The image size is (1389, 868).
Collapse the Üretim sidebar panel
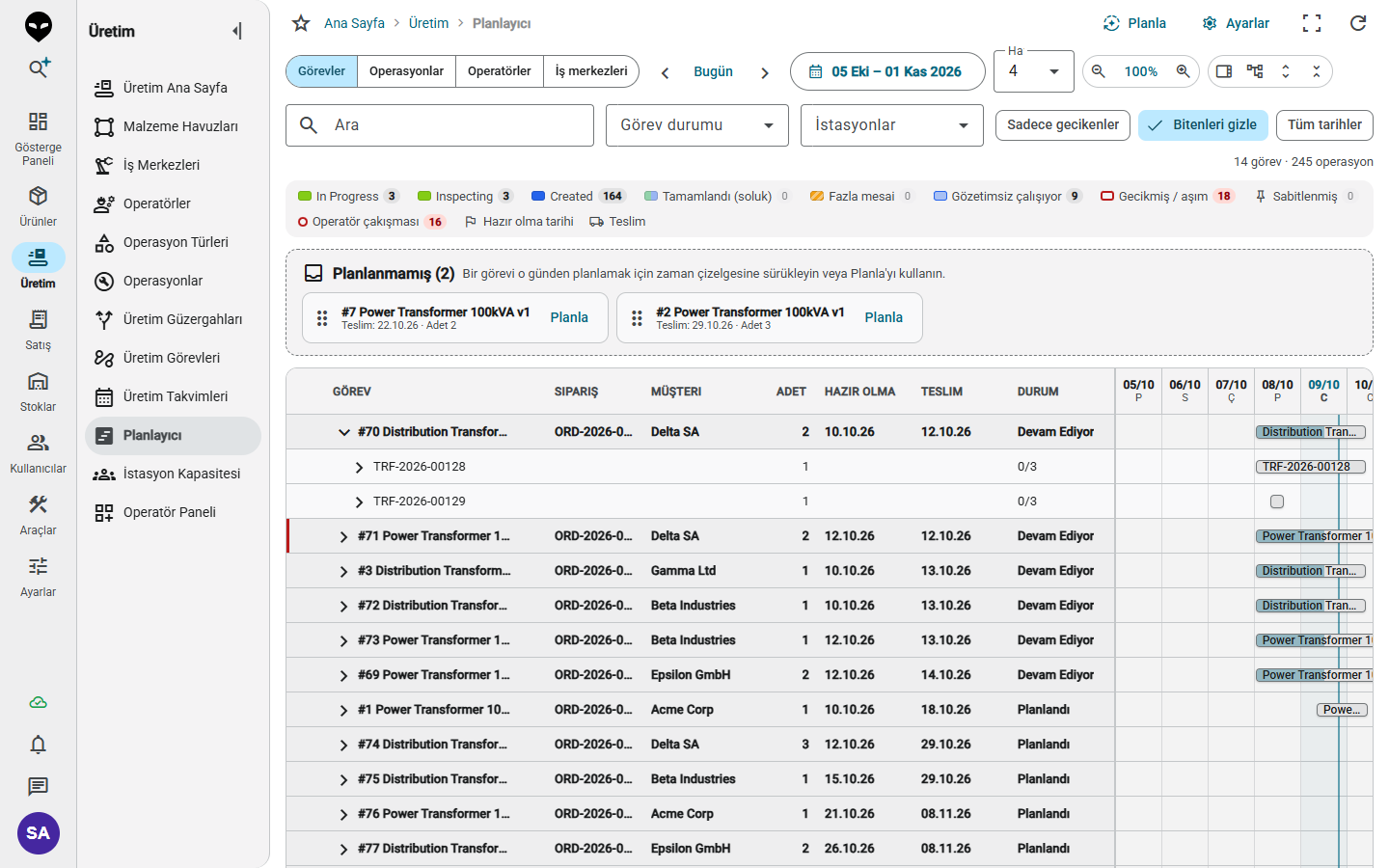pos(237,31)
